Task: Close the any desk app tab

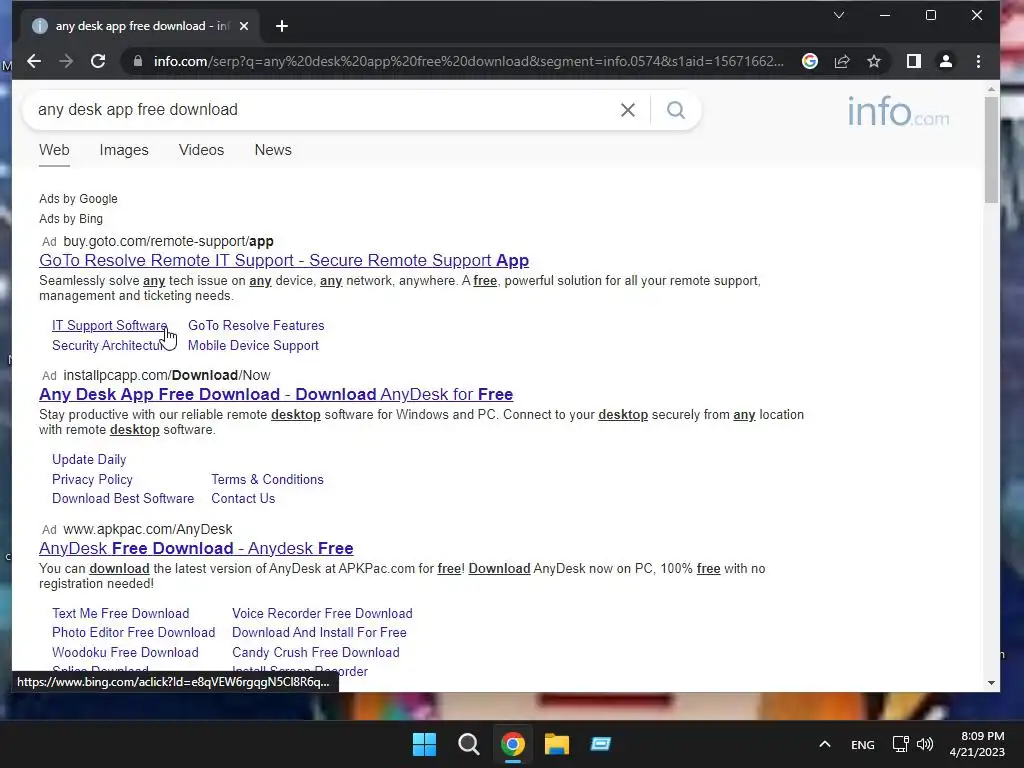Action: 244,26
